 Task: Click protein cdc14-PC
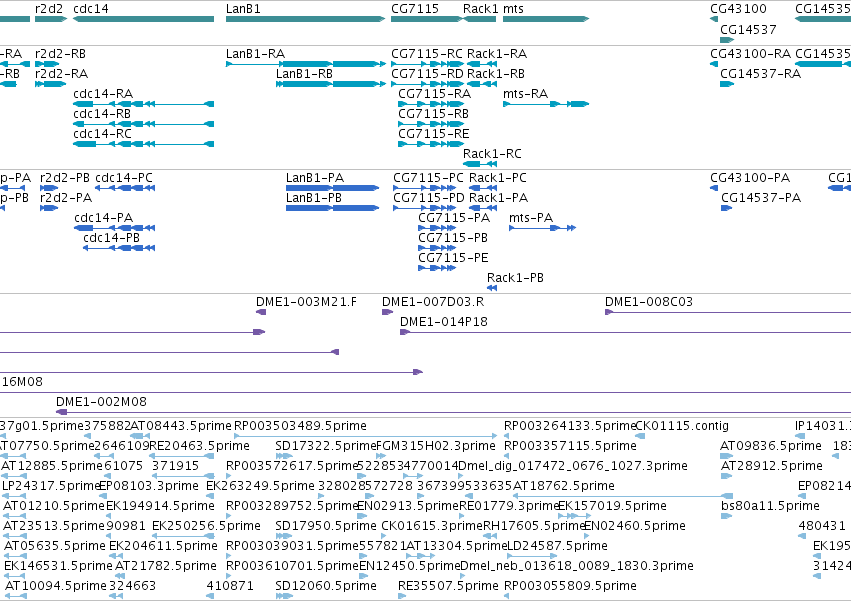125,188
